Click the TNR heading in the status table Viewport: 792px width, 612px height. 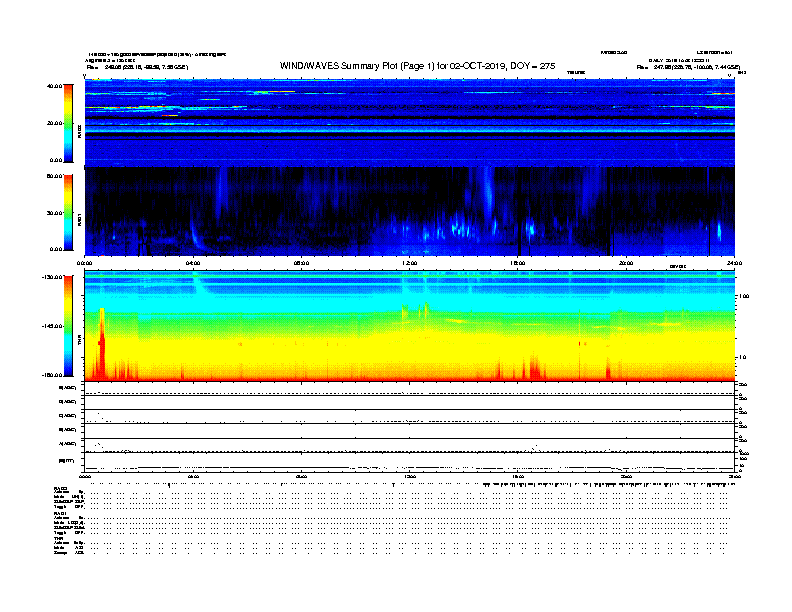58,538
